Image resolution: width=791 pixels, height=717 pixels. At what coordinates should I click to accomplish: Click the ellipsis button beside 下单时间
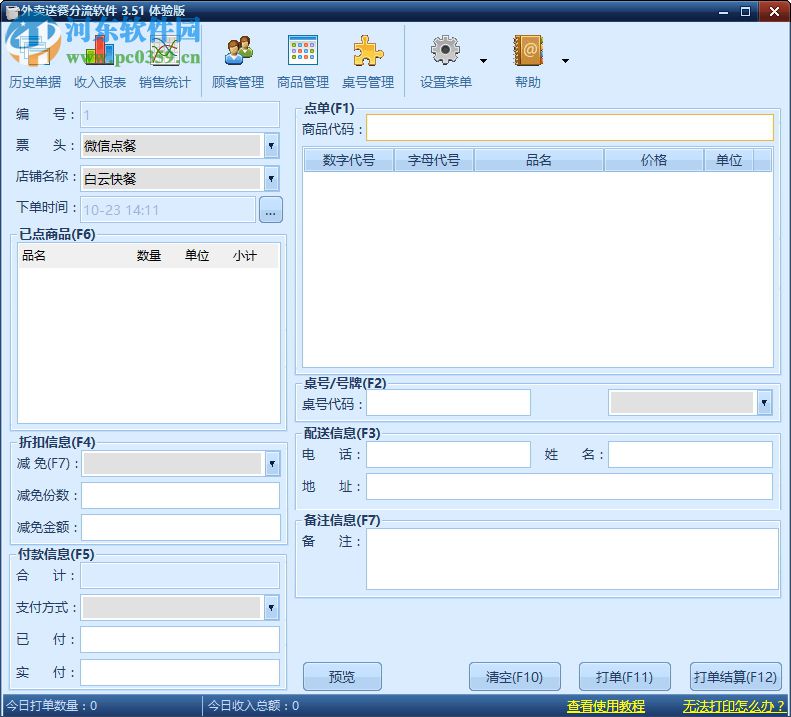pyautogui.click(x=270, y=210)
